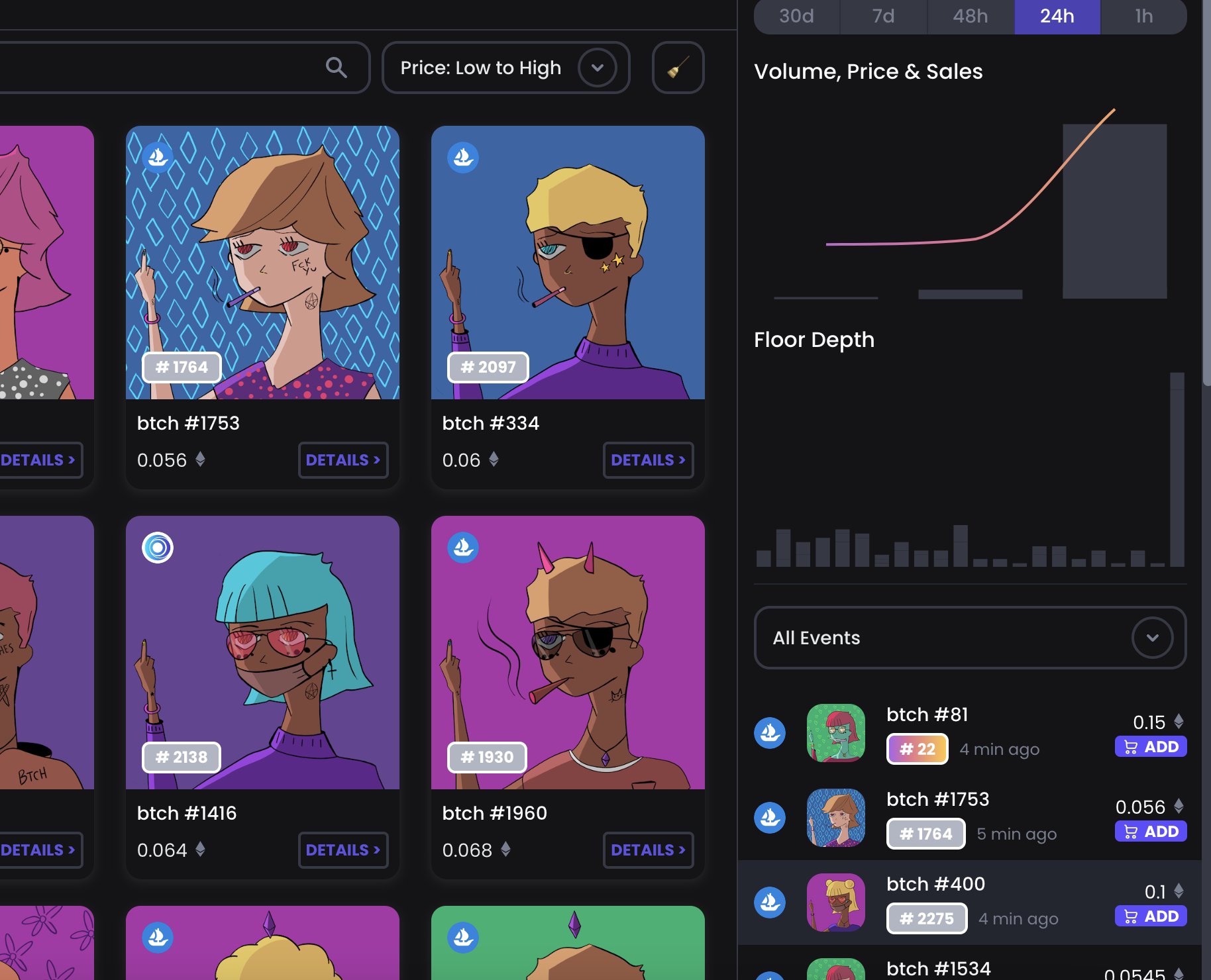Screen dimensions: 1211x980
Task: Open details for btch #1416
Action: point(343,850)
